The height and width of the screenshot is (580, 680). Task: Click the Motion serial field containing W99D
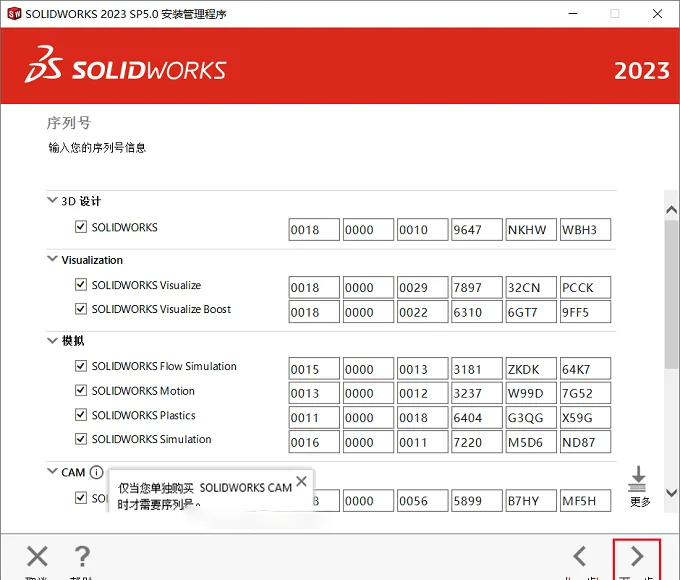pos(531,393)
